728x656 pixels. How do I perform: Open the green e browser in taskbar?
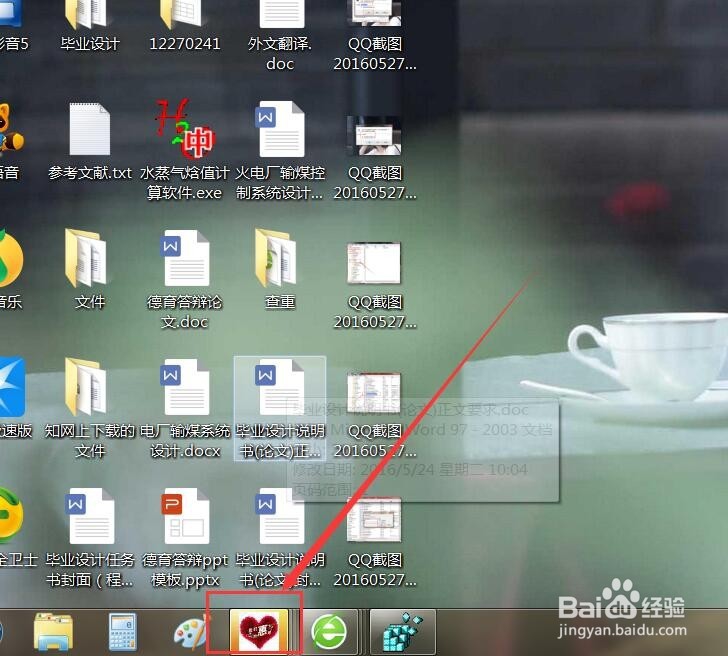coord(329,632)
